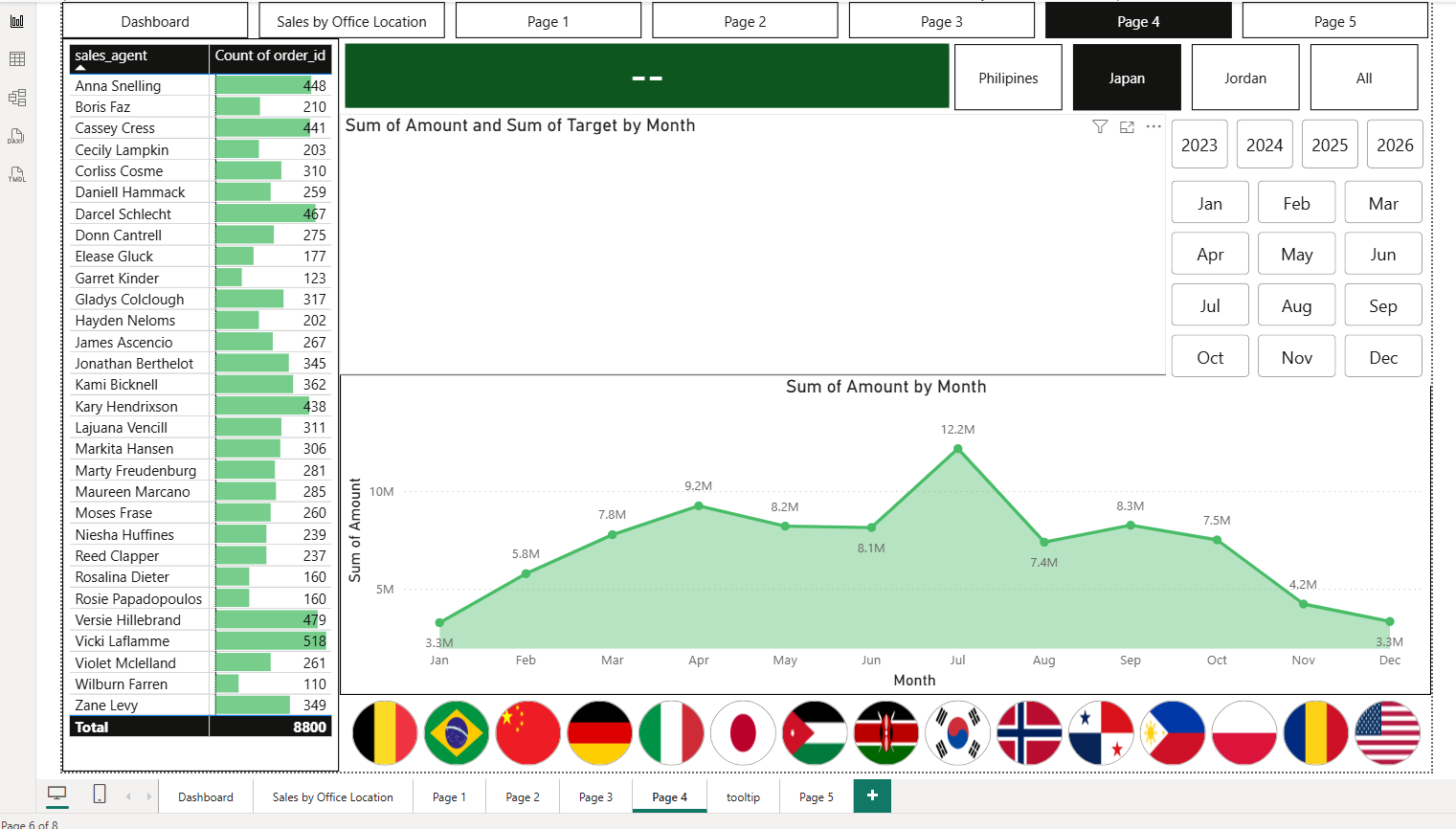Sort by Count of order_id header
Screen dimensions: 1456x829
point(271,56)
